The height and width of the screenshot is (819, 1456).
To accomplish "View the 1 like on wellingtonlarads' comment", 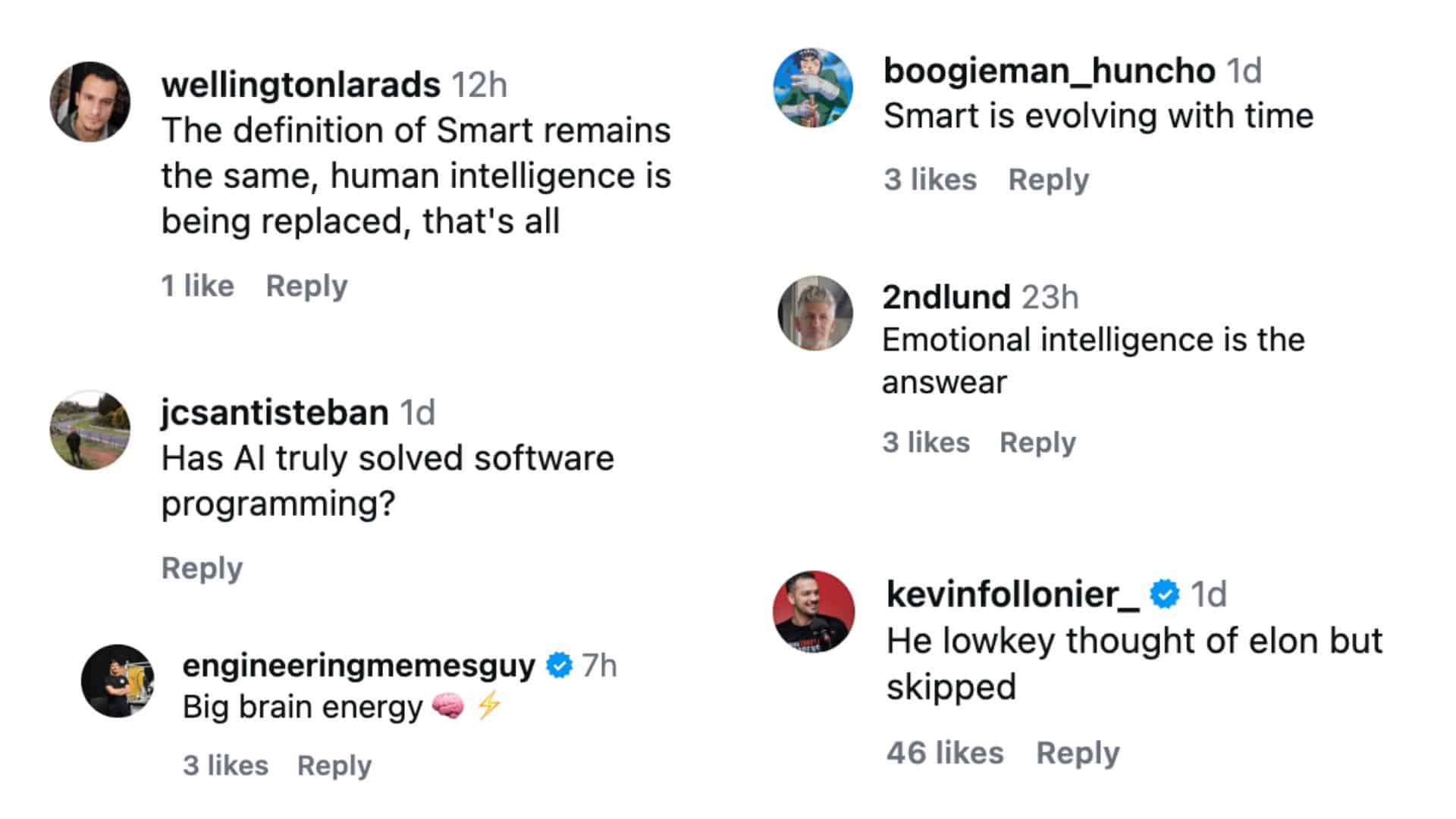I will [x=196, y=286].
